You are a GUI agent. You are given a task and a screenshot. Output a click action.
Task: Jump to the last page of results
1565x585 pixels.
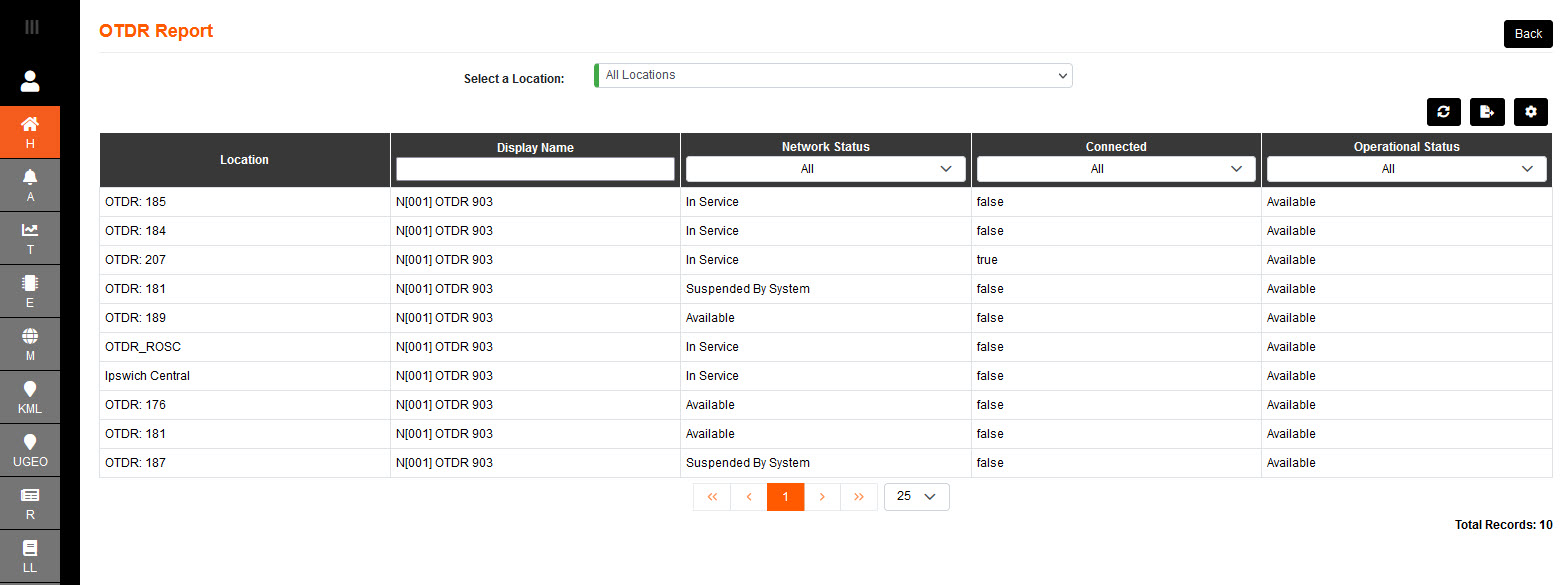859,496
